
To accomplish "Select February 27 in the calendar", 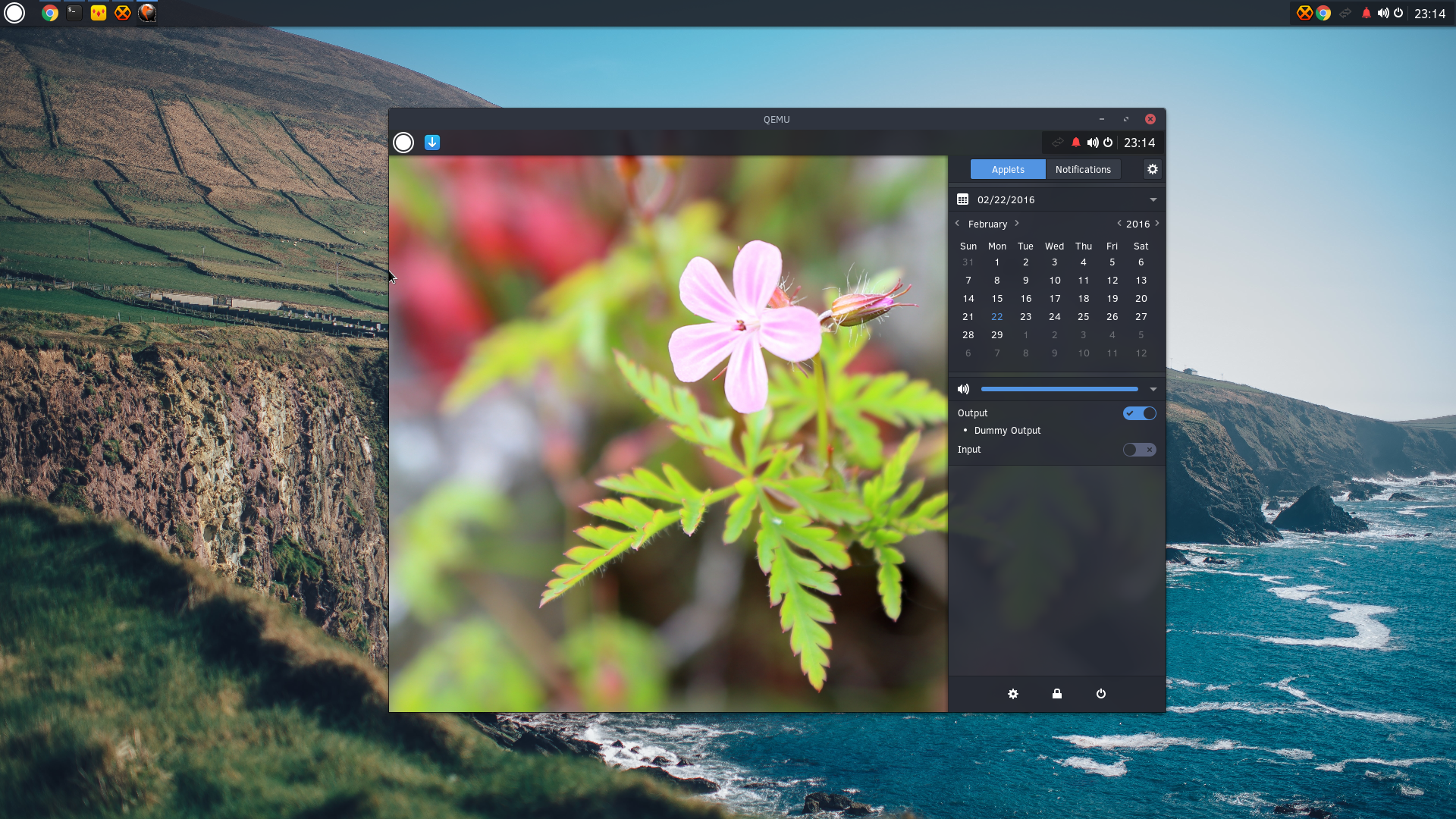I will pyautogui.click(x=1141, y=317).
